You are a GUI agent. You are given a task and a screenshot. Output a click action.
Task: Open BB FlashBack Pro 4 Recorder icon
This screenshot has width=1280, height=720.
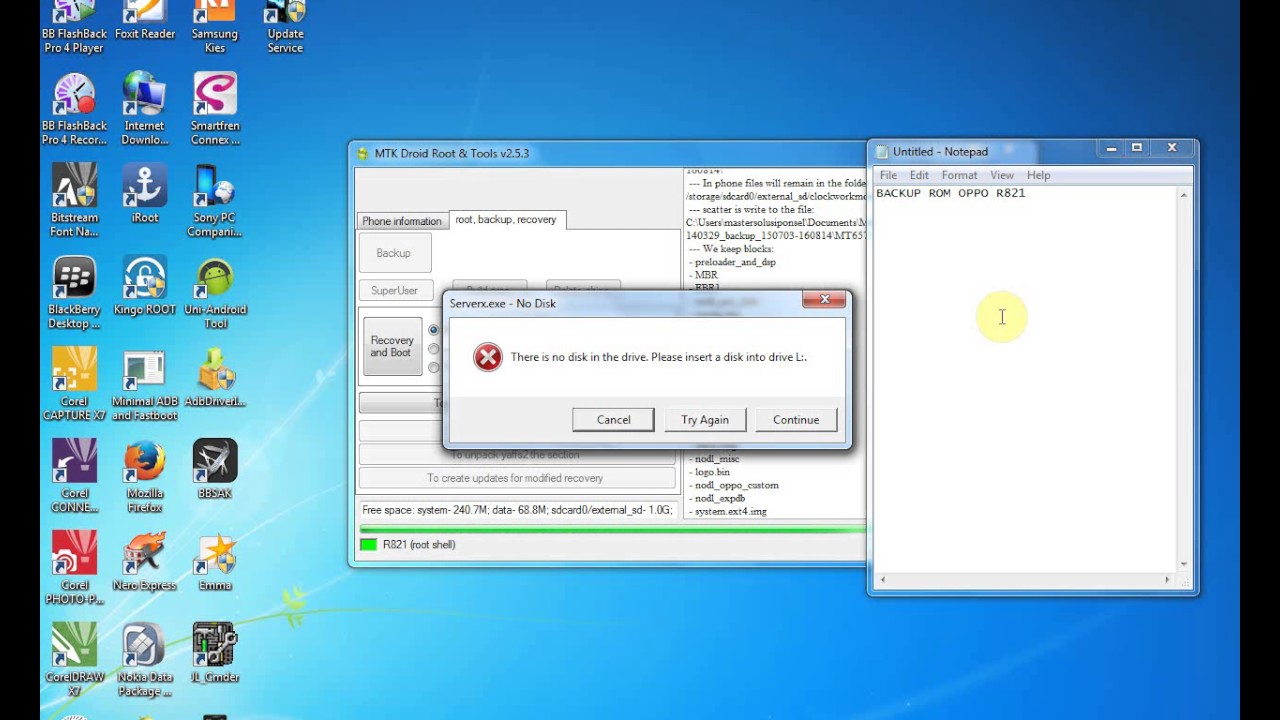(74, 110)
